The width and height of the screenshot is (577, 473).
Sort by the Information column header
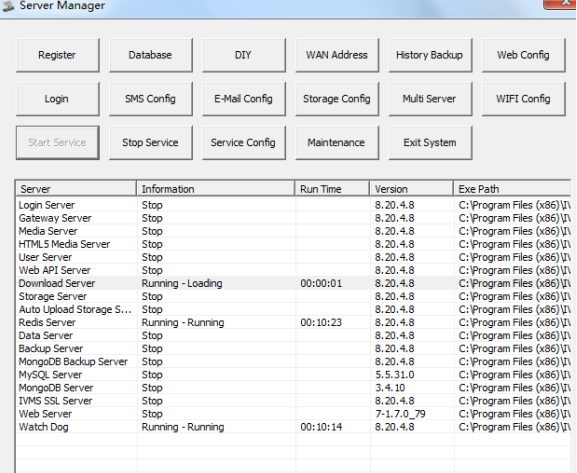[216, 189]
